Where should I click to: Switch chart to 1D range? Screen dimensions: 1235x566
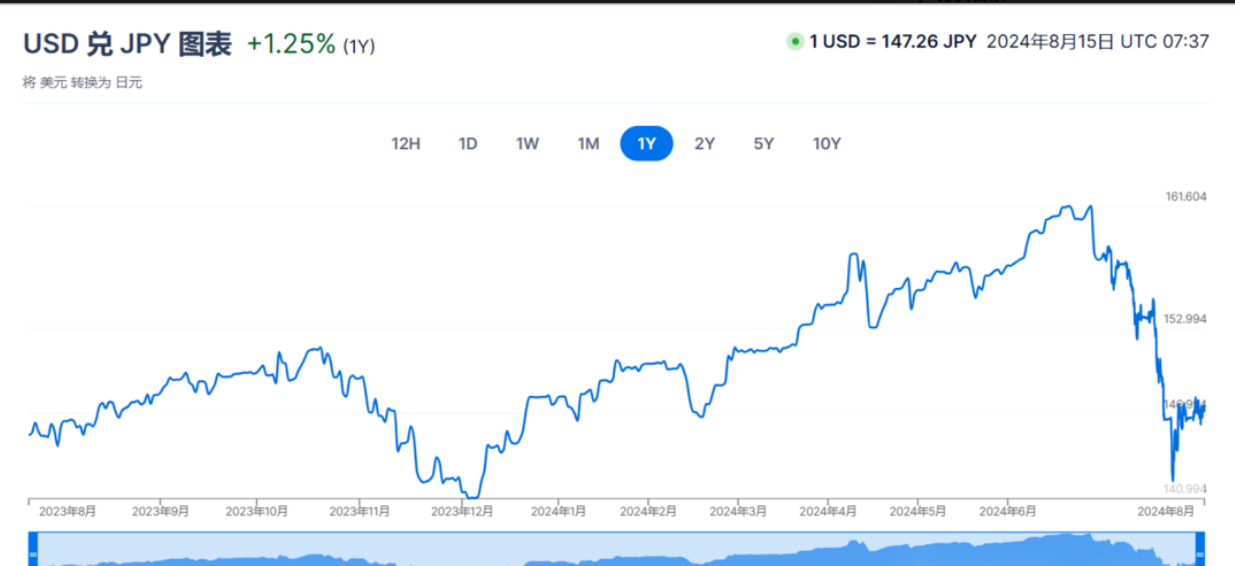[x=467, y=144]
